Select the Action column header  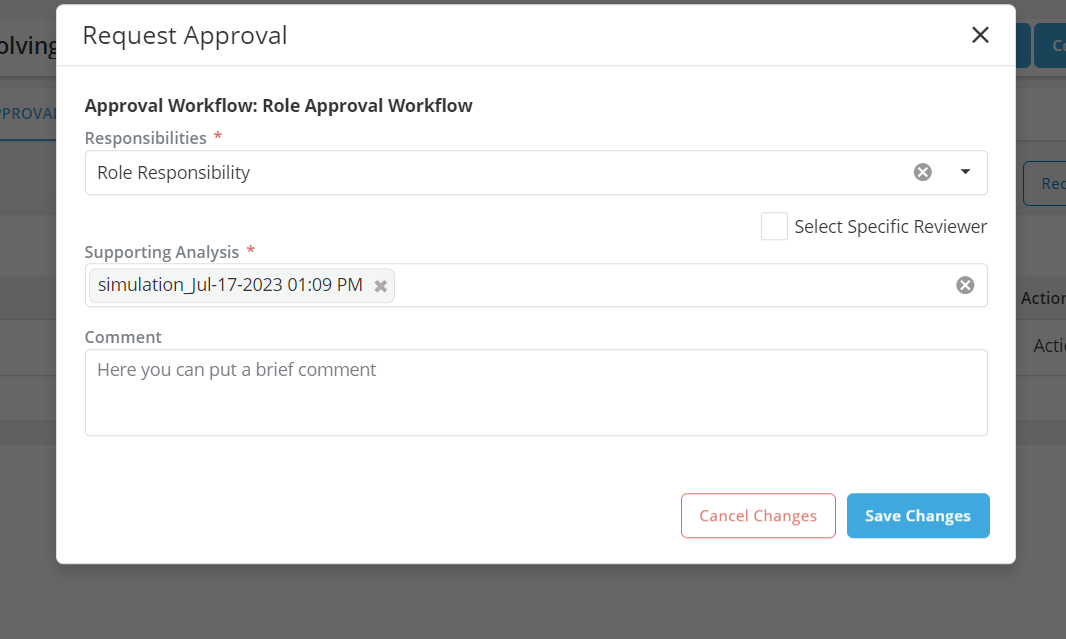click(1043, 298)
